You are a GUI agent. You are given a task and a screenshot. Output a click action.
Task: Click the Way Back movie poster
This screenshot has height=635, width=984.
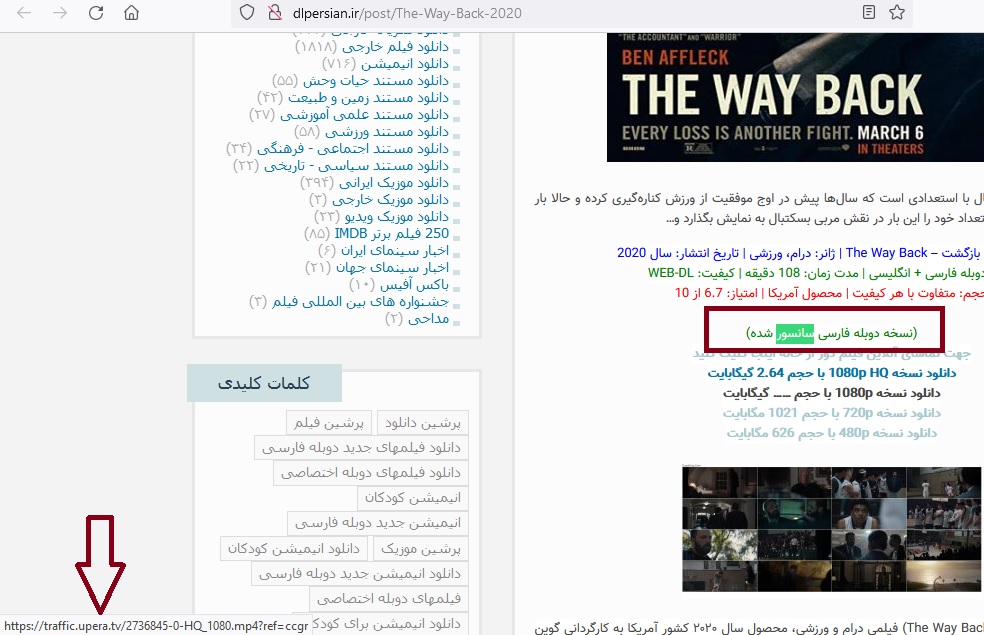tap(795, 97)
